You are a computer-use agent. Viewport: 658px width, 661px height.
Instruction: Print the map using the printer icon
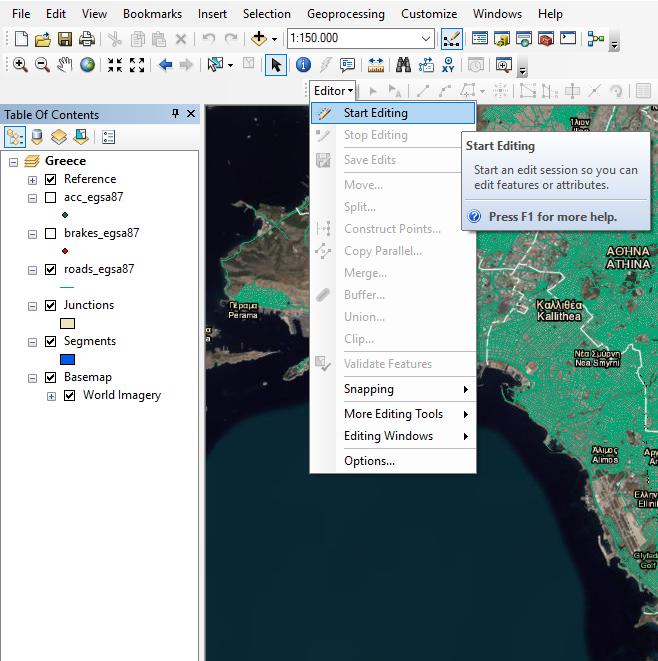(87, 39)
